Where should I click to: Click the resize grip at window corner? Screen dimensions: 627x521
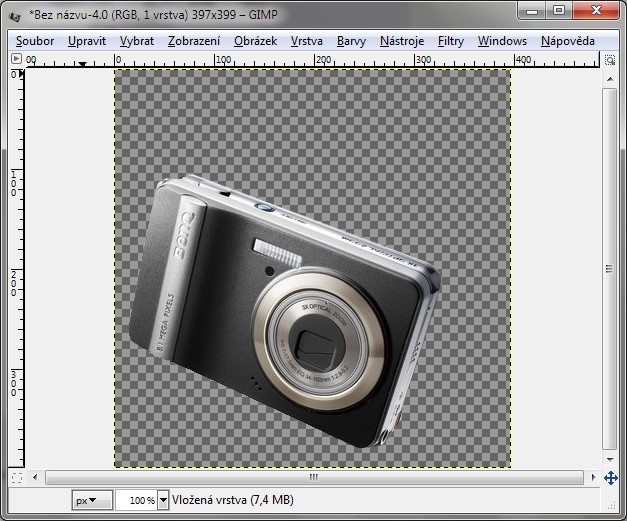coord(612,505)
